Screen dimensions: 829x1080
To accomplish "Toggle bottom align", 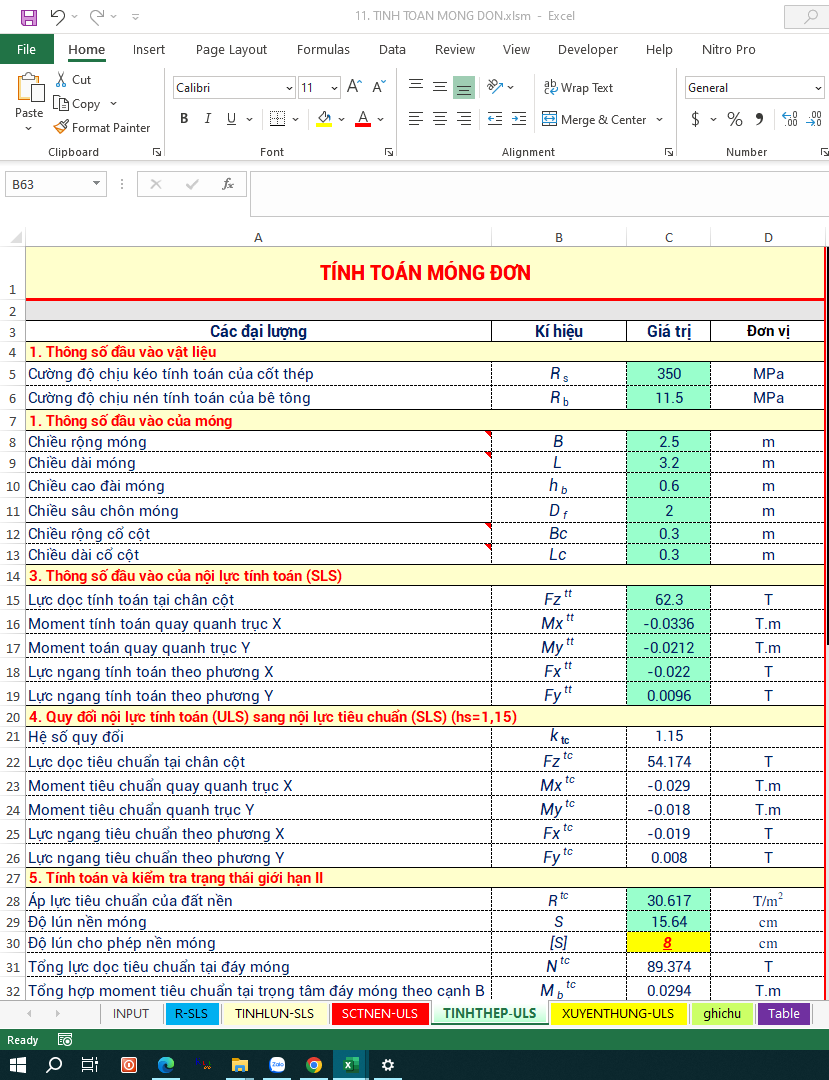I will click(464, 87).
